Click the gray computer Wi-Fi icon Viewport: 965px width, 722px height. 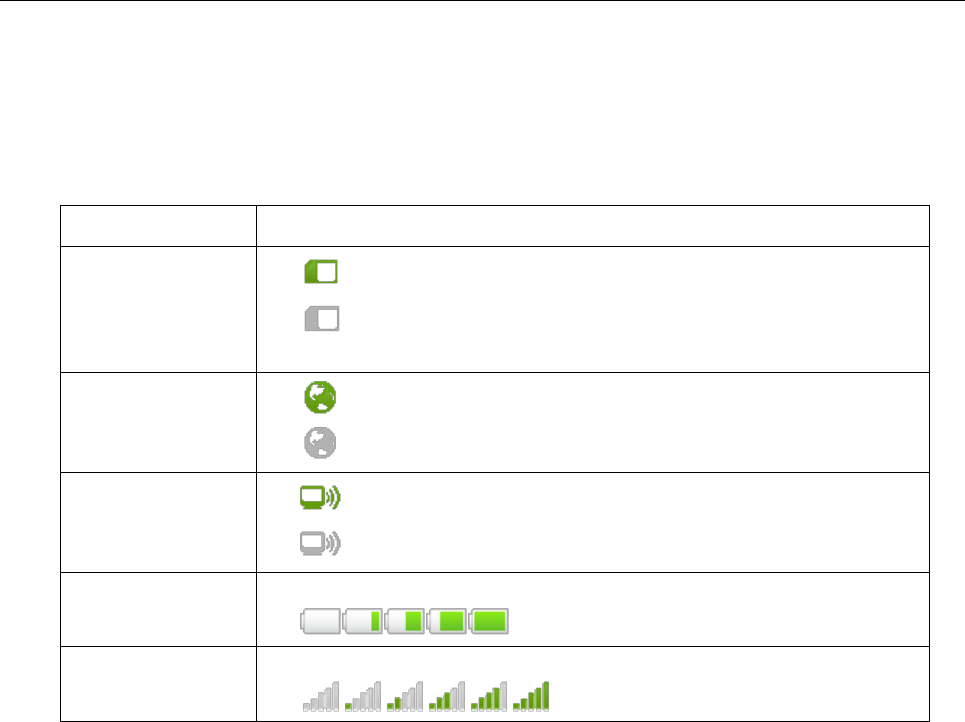pos(320,543)
